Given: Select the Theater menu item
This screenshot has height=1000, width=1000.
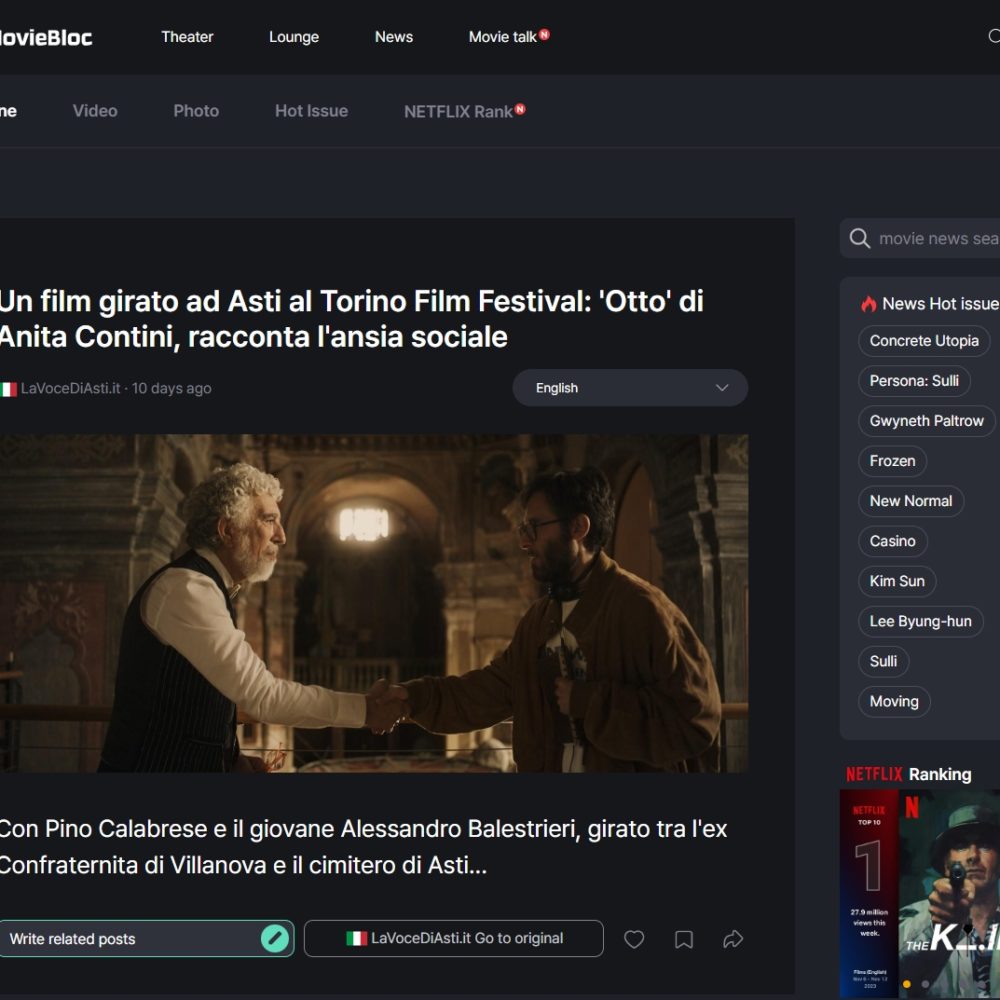Looking at the screenshot, I should tap(186, 36).
